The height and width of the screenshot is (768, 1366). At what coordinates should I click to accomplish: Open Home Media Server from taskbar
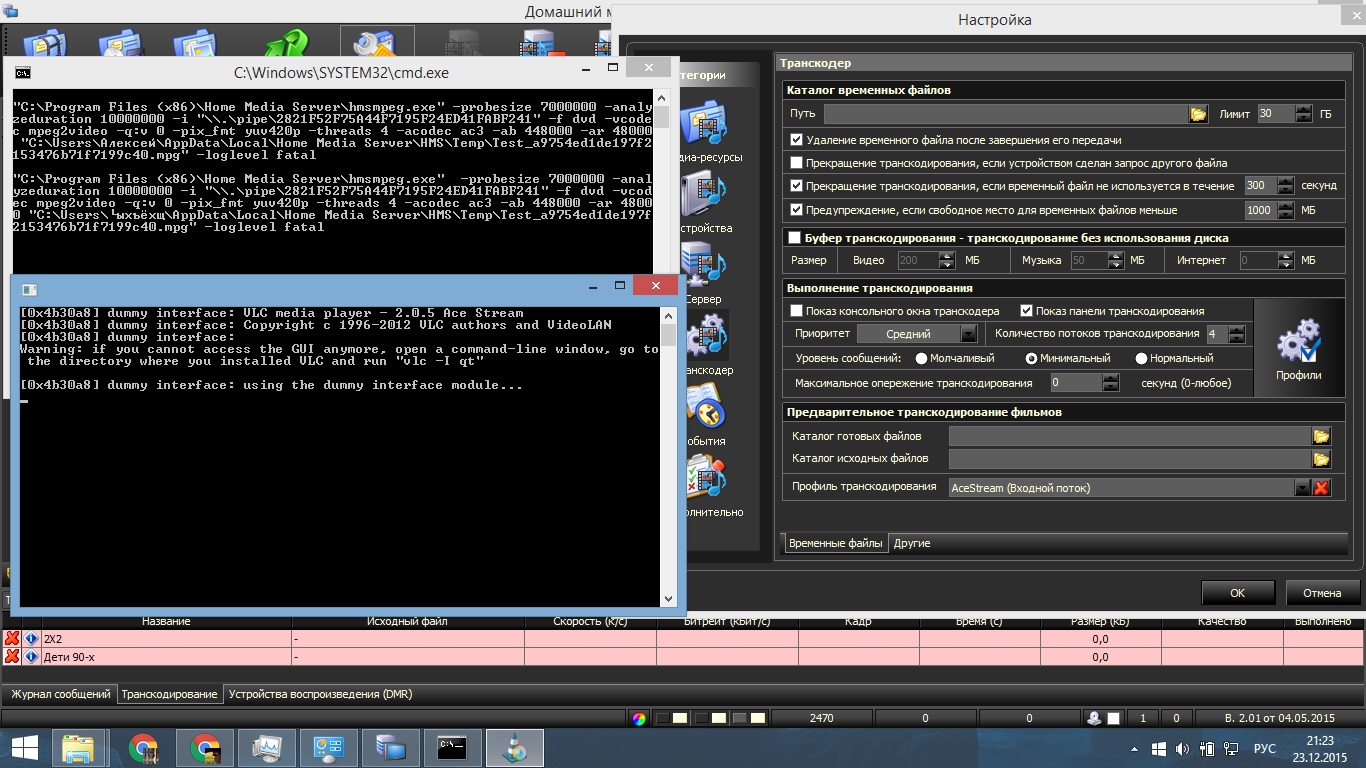click(x=391, y=748)
